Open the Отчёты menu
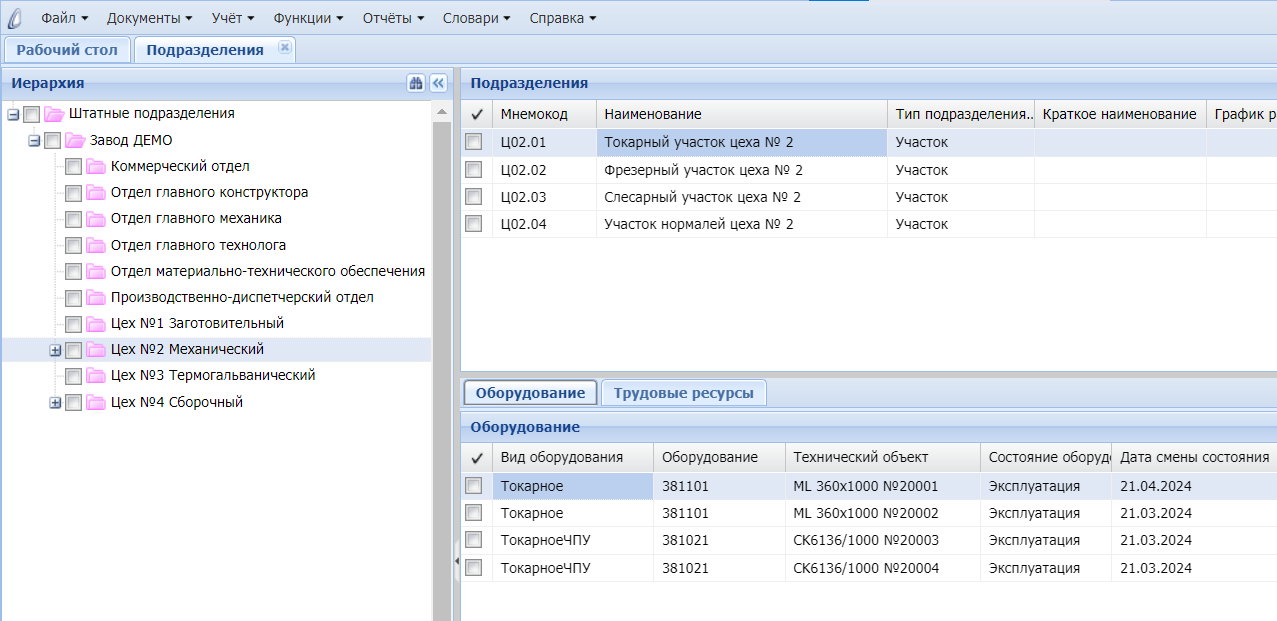 [x=391, y=18]
